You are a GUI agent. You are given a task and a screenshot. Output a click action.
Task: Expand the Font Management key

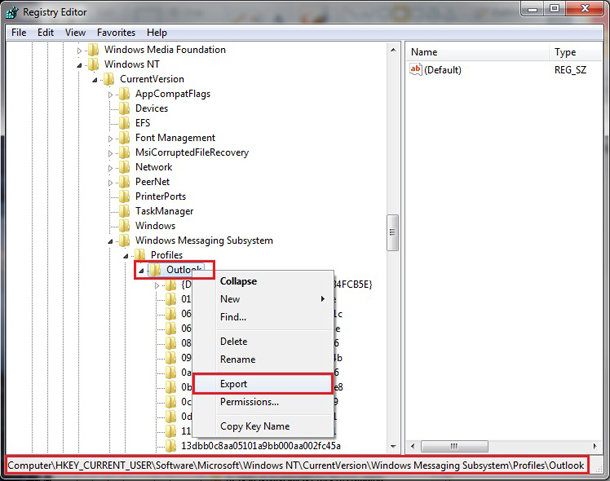[110, 139]
